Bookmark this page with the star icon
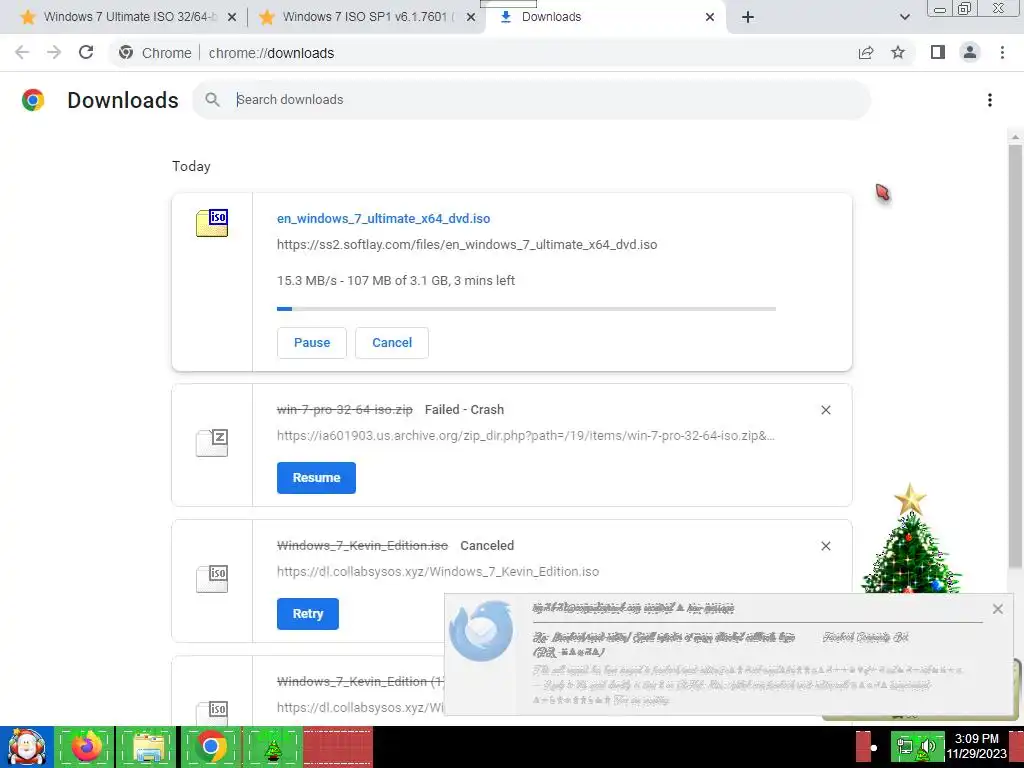 pyautogui.click(x=898, y=52)
